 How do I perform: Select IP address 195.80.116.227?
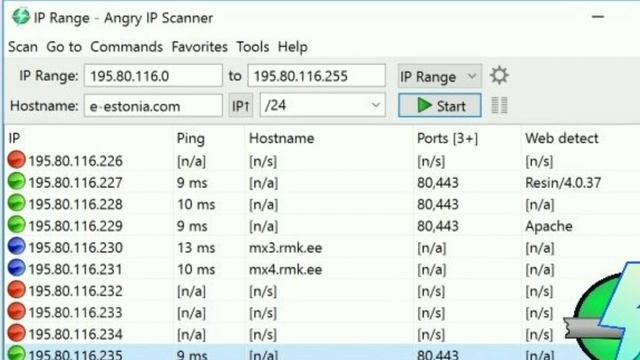point(76,182)
